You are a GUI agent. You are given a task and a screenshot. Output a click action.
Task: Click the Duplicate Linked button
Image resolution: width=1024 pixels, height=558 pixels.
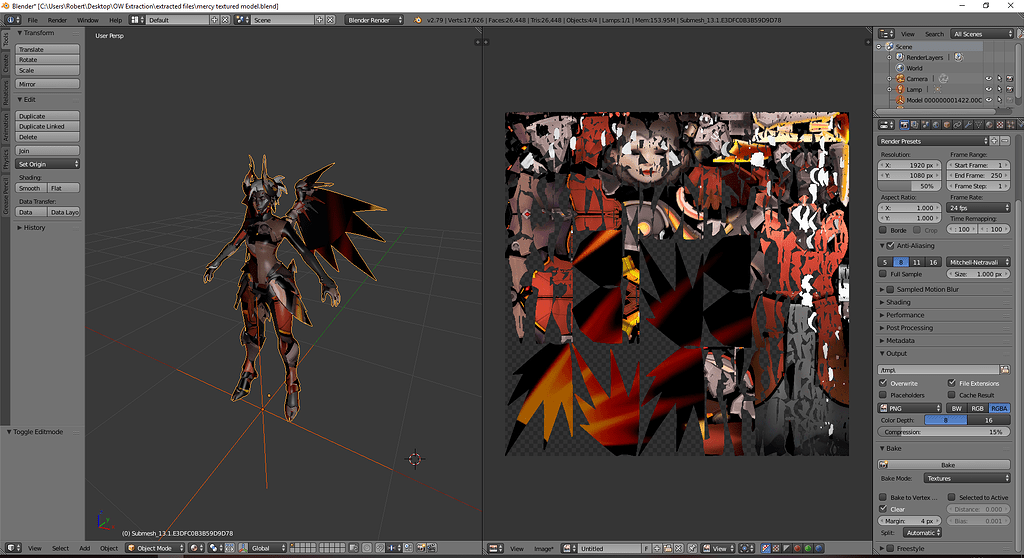tap(48, 126)
